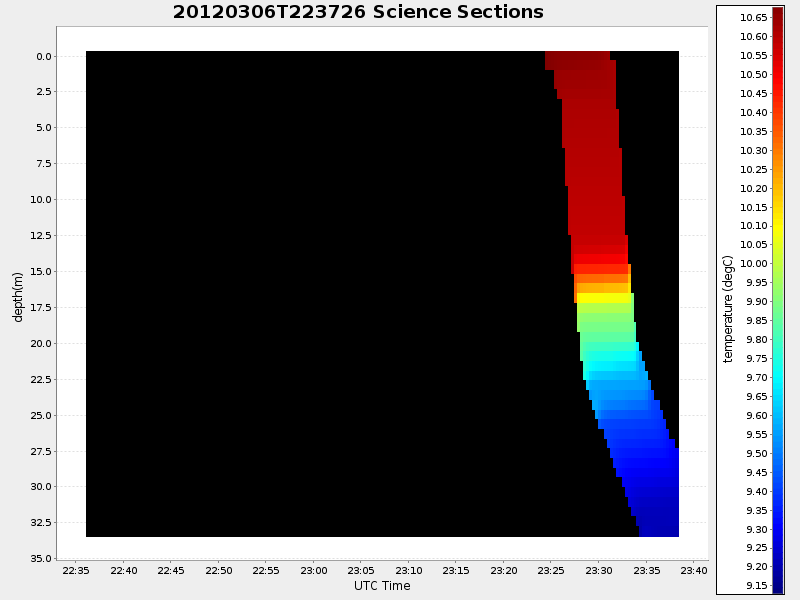This screenshot has width=800, height=600.
Task: Click the 22.5 depth tick label
Action: click(41, 380)
